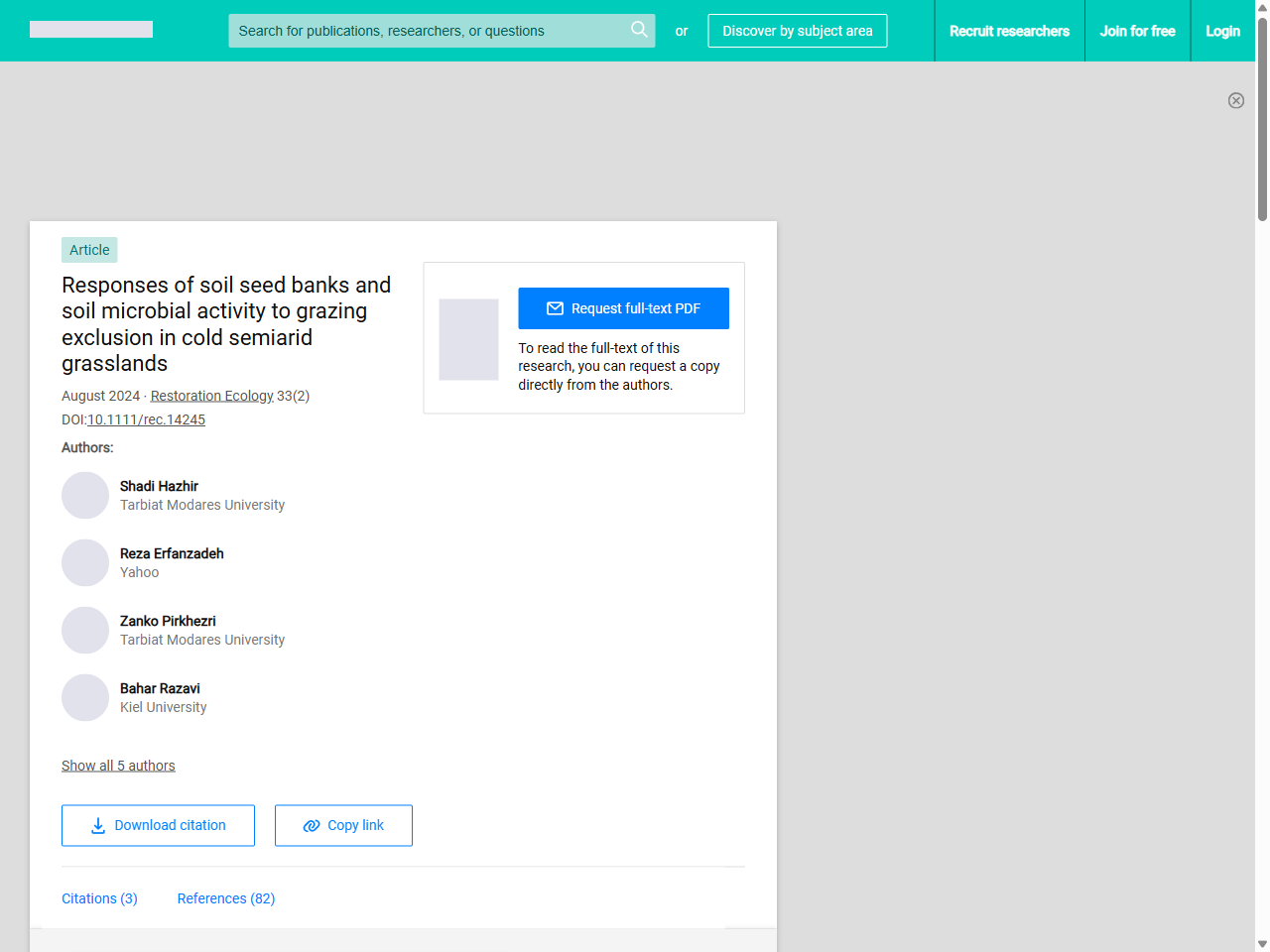Dismiss the ad with the circled X
The image size is (1270, 952).
[x=1236, y=100]
